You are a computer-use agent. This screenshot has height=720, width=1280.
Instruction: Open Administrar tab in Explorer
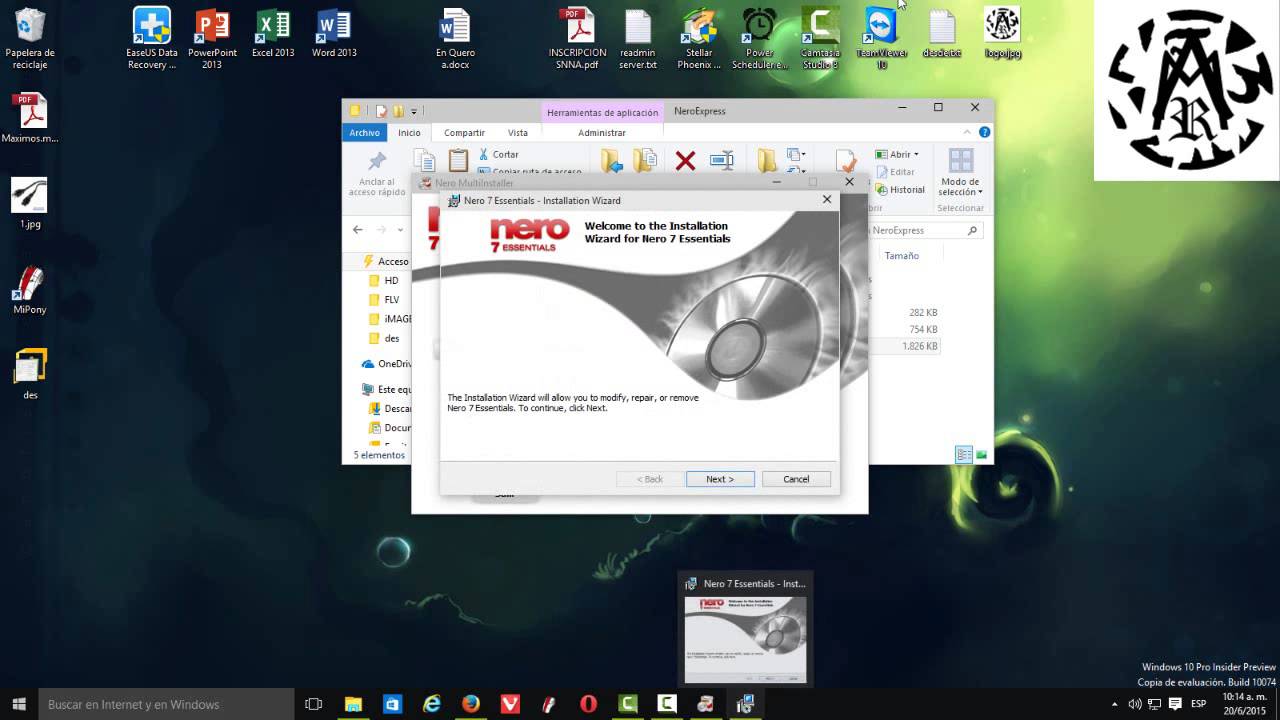[602, 132]
